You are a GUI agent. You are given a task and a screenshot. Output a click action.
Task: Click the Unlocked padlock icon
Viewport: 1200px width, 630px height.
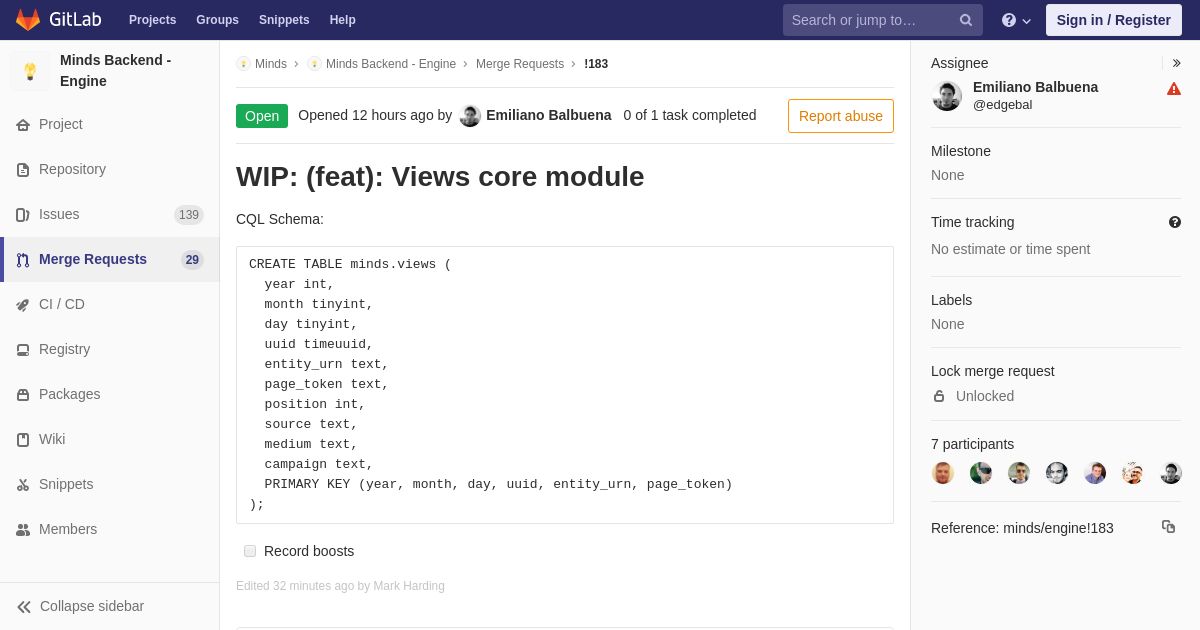pos(939,396)
